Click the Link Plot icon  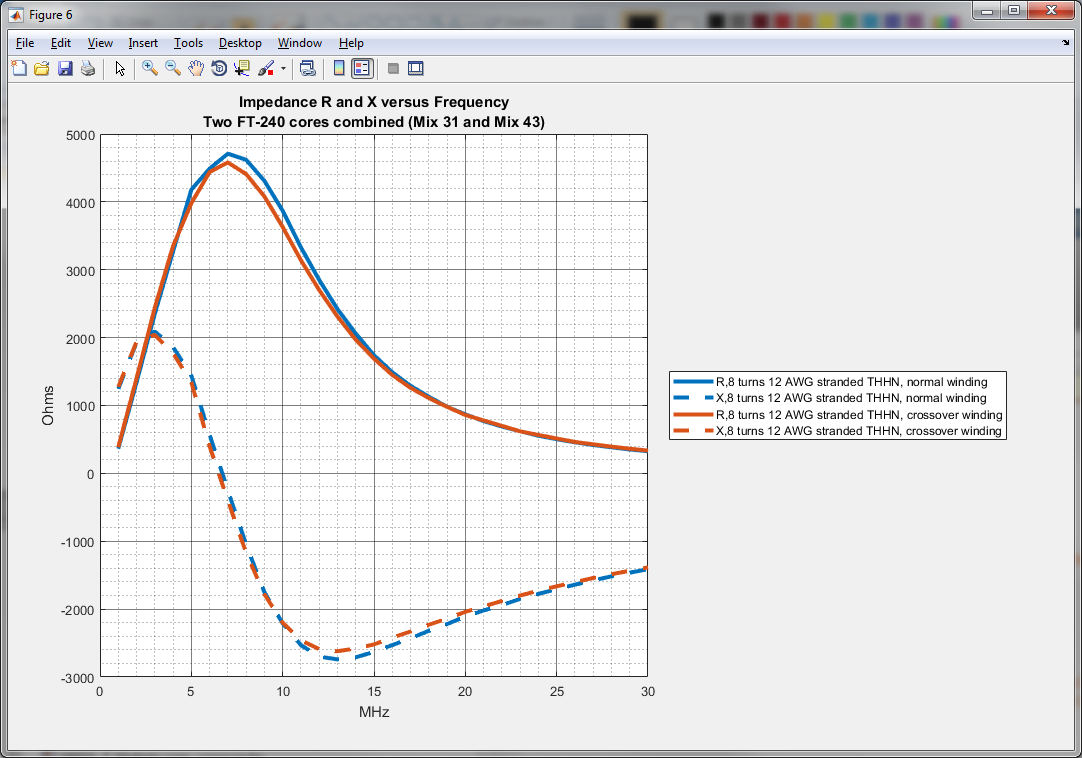coord(308,68)
